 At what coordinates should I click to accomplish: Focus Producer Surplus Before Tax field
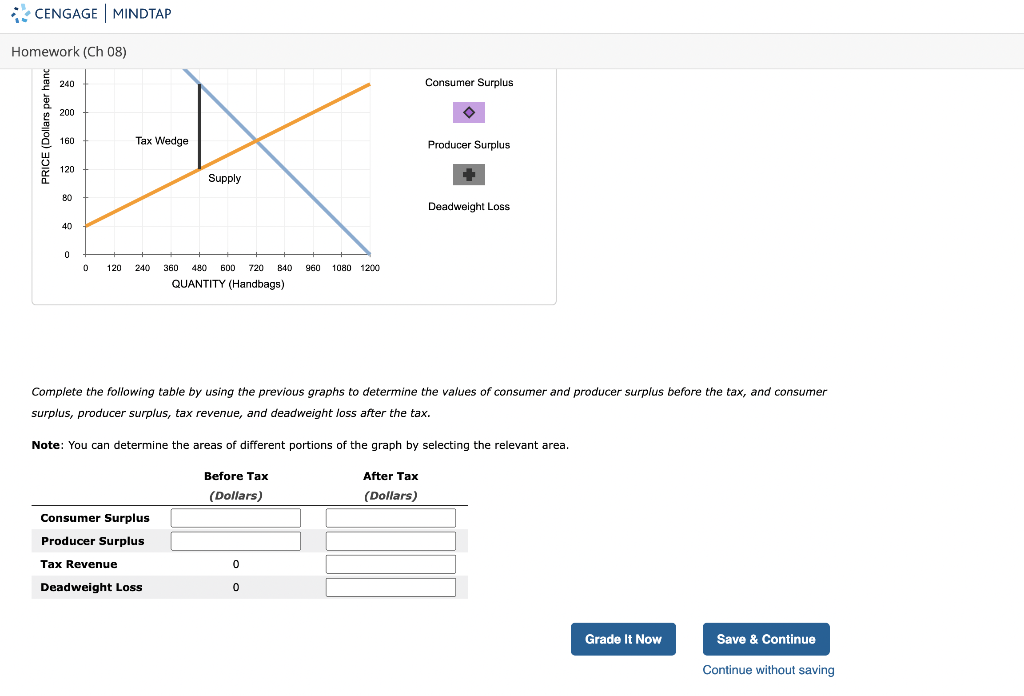click(236, 541)
